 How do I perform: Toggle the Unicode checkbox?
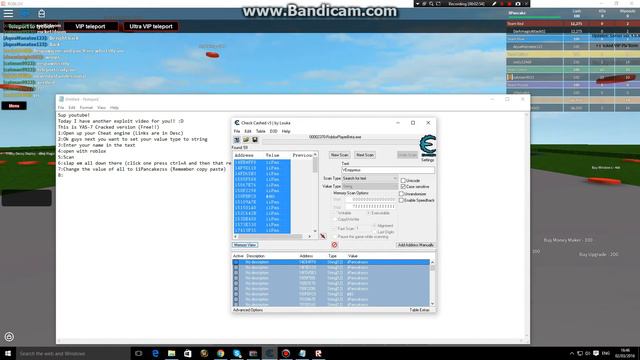coord(403,180)
